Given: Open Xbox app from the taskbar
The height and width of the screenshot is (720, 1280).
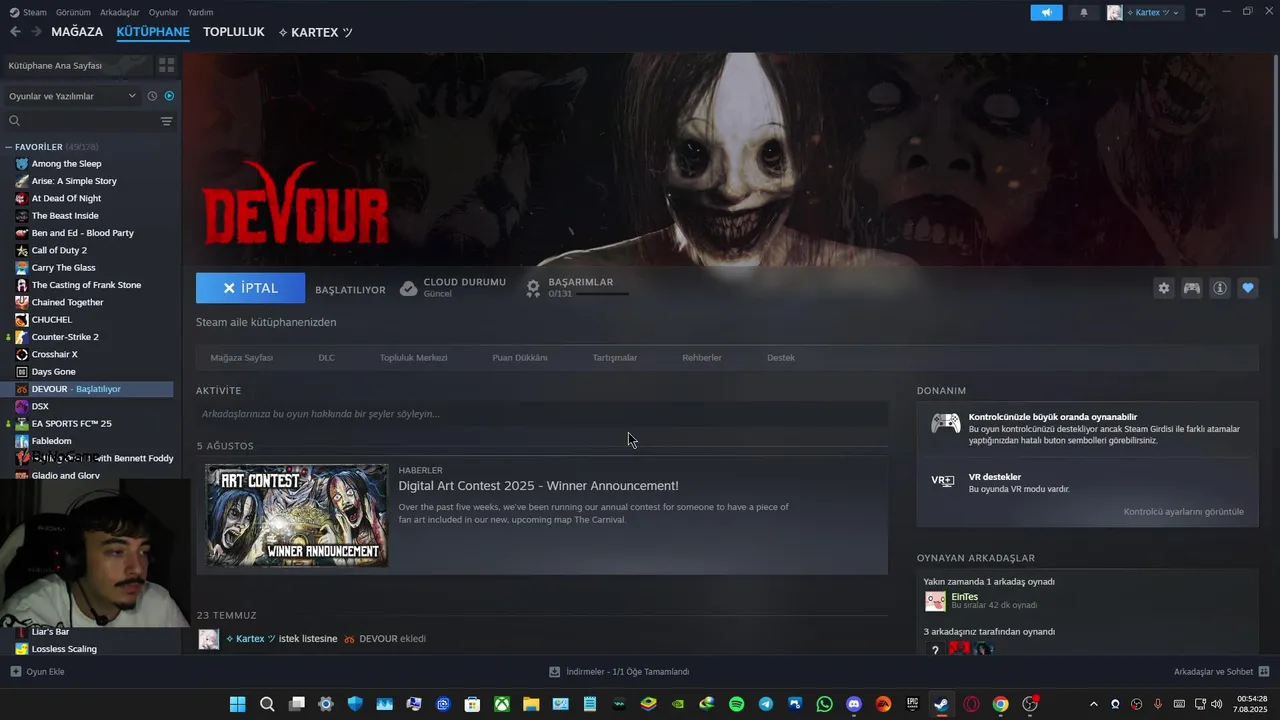Looking at the screenshot, I should [x=502, y=704].
